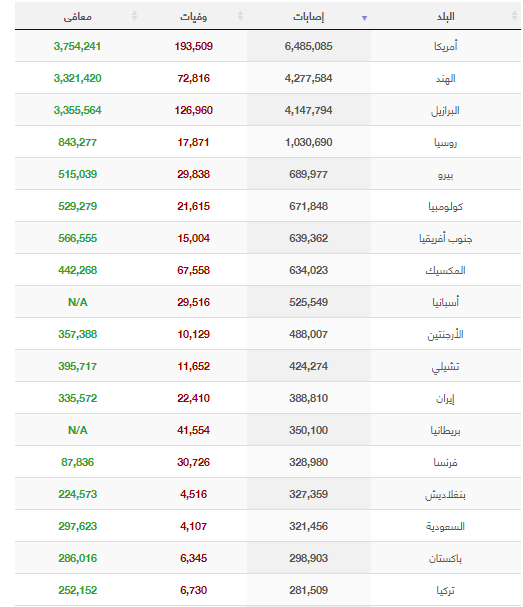Click the 4,277,584 cases value

pos(309,78)
